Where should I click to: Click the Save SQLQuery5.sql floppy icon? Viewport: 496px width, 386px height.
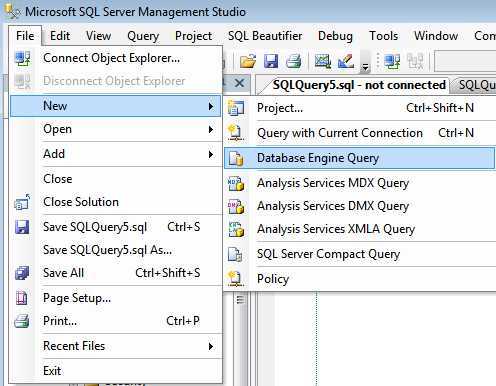click(x=22, y=227)
